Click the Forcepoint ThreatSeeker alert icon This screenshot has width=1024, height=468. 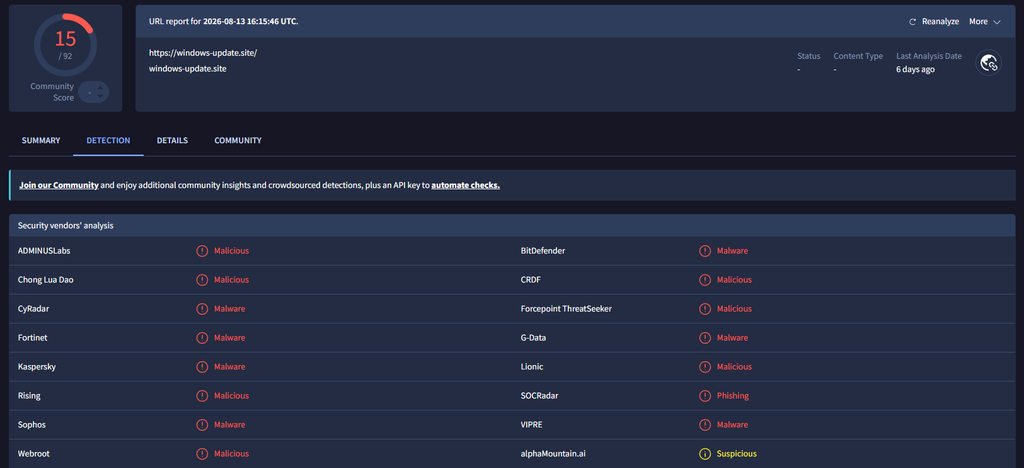705,309
